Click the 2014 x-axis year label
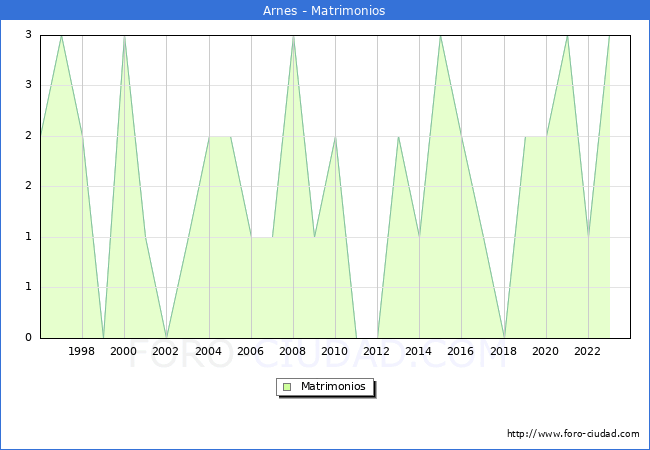The image size is (650, 450). (418, 351)
